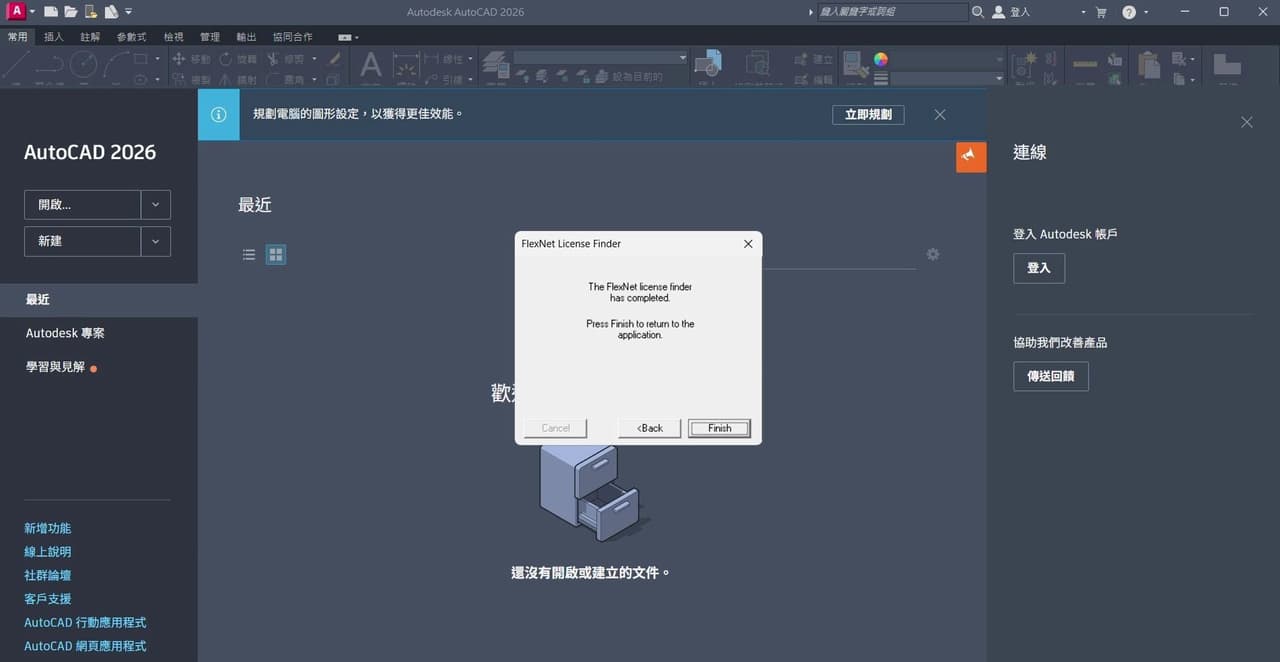Click the 登入 button in the 連線 panel
The height and width of the screenshot is (662, 1280).
(1039, 268)
